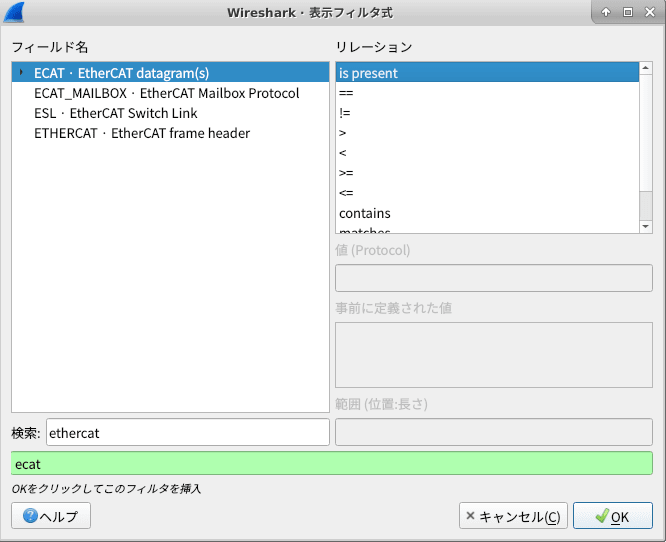Choose the 'is present' relation
666x542 pixels.
487,73
